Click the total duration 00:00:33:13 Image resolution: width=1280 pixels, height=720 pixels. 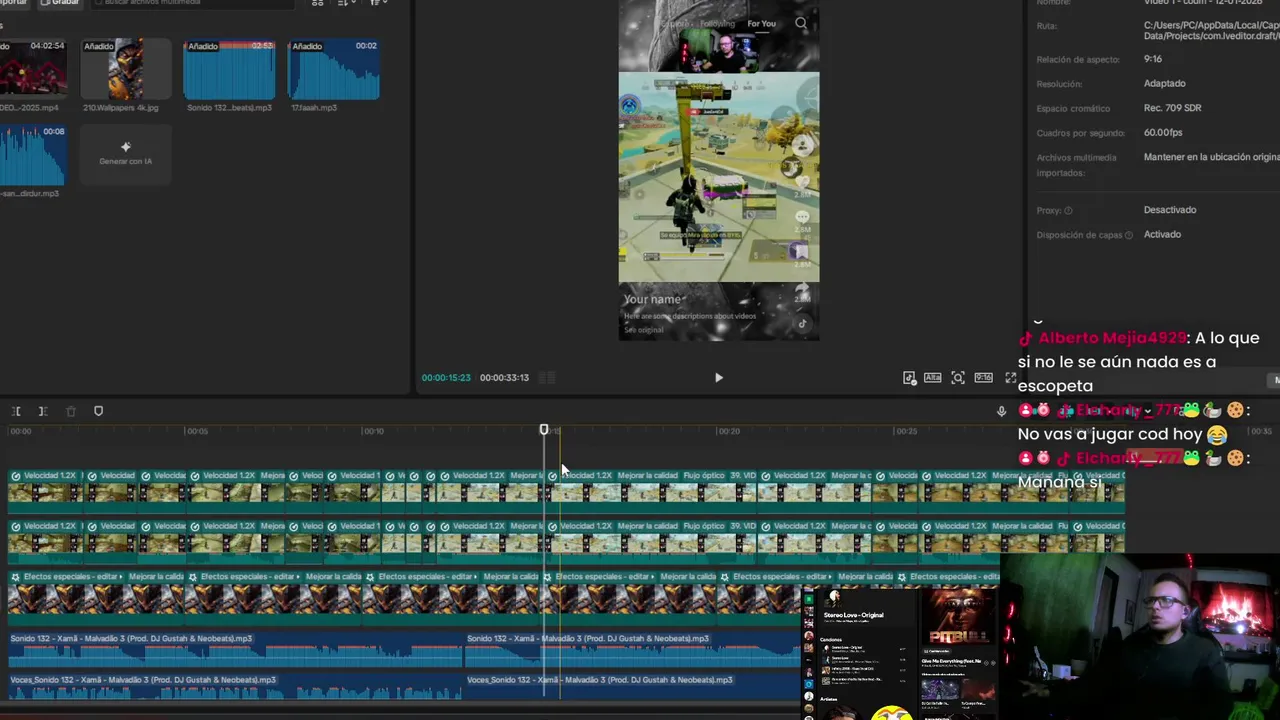(x=504, y=378)
